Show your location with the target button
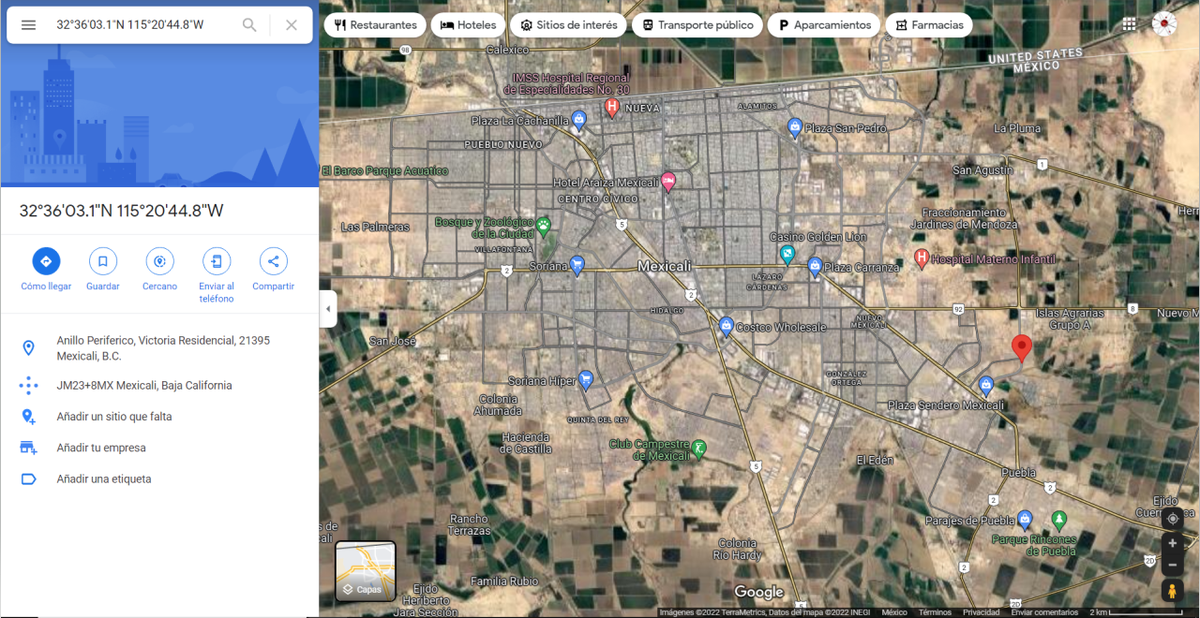Image resolution: width=1200 pixels, height=618 pixels. pos(1172,518)
